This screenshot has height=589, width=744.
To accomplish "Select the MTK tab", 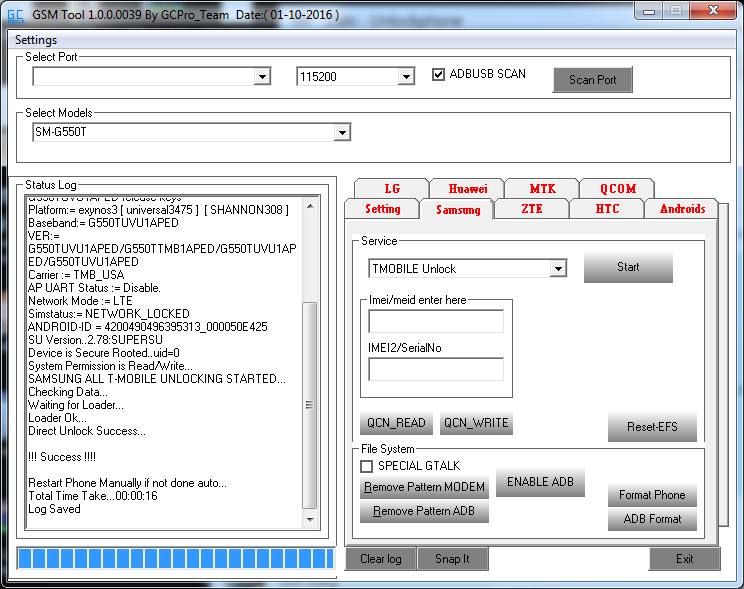I will [x=542, y=189].
